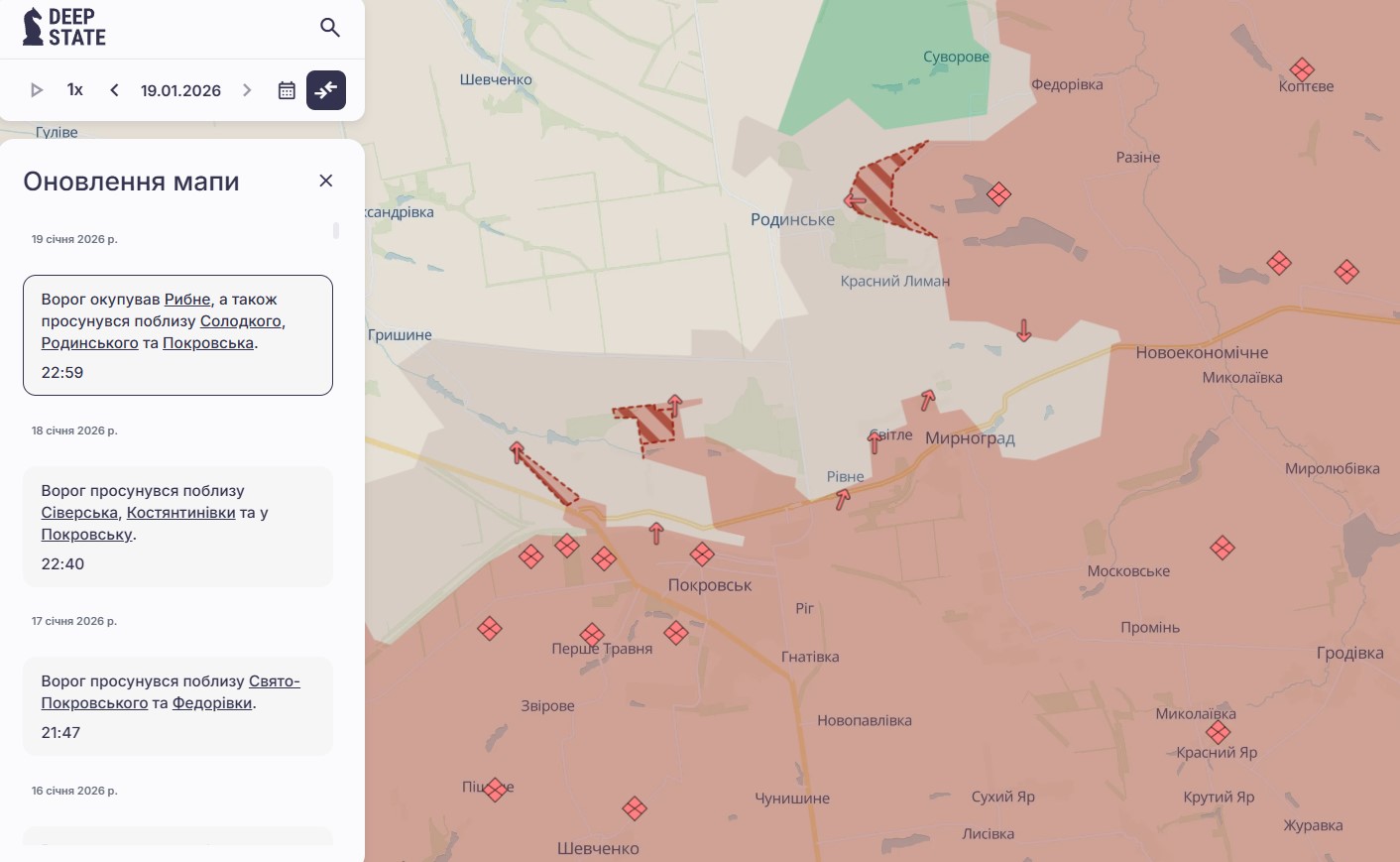Open the Костянтинівки link
Screen dimensions: 1400x862
tap(180, 513)
